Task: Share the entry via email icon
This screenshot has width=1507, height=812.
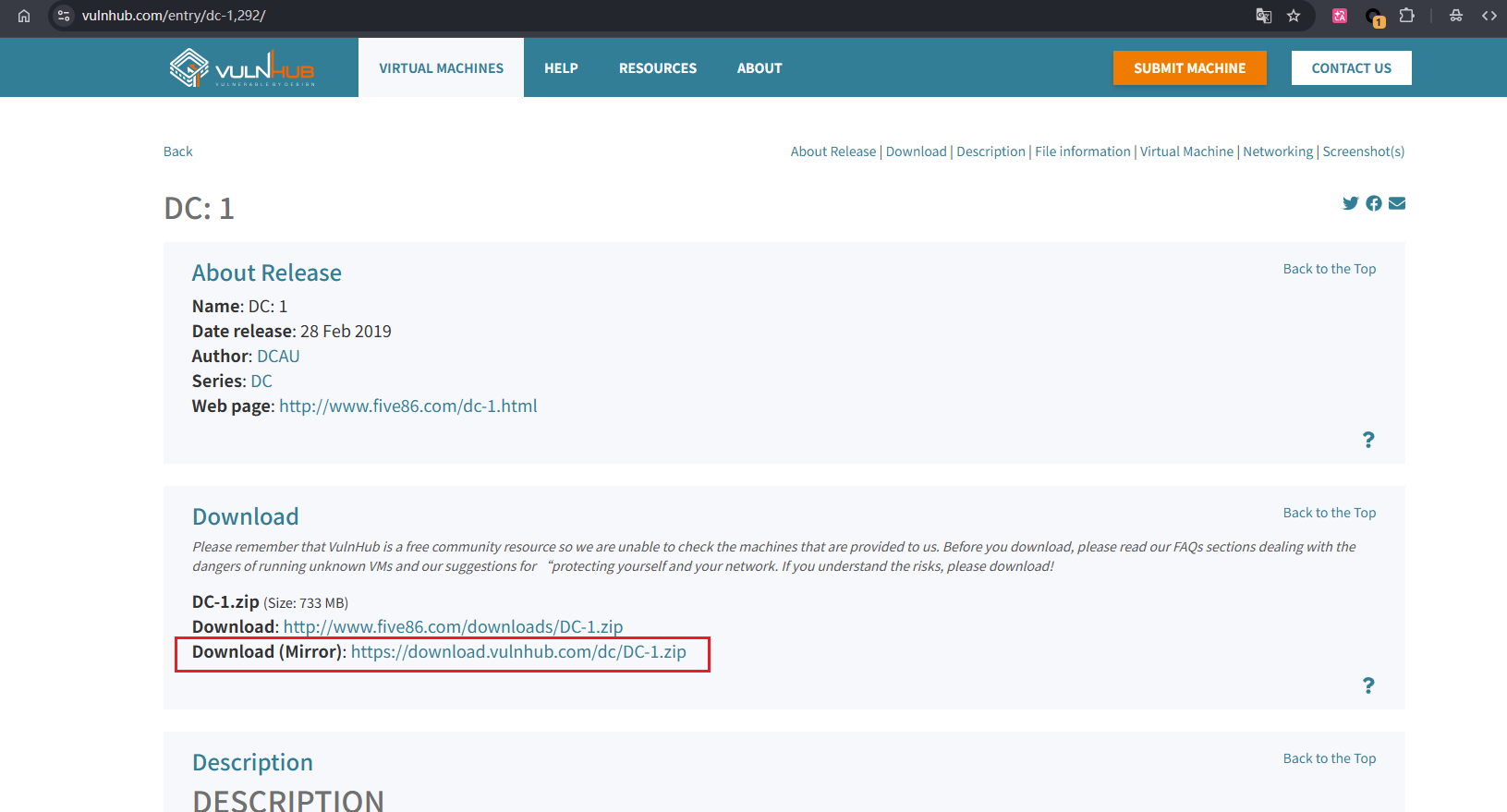Action: point(1397,203)
